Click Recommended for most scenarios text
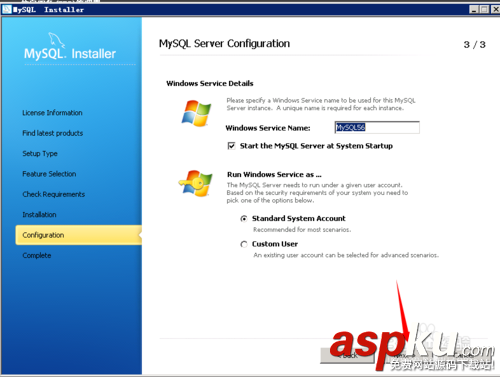 coord(302,230)
